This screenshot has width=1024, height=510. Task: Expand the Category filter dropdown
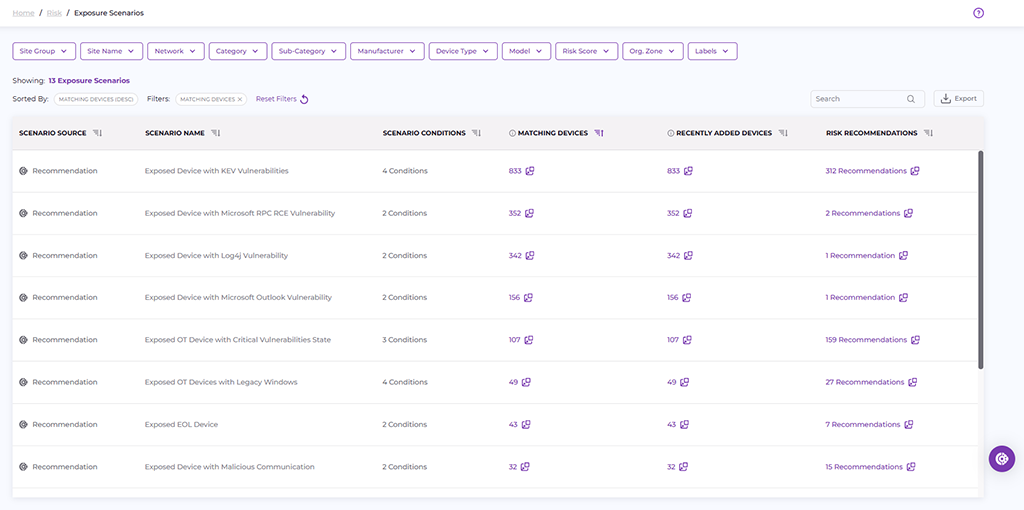(238, 51)
